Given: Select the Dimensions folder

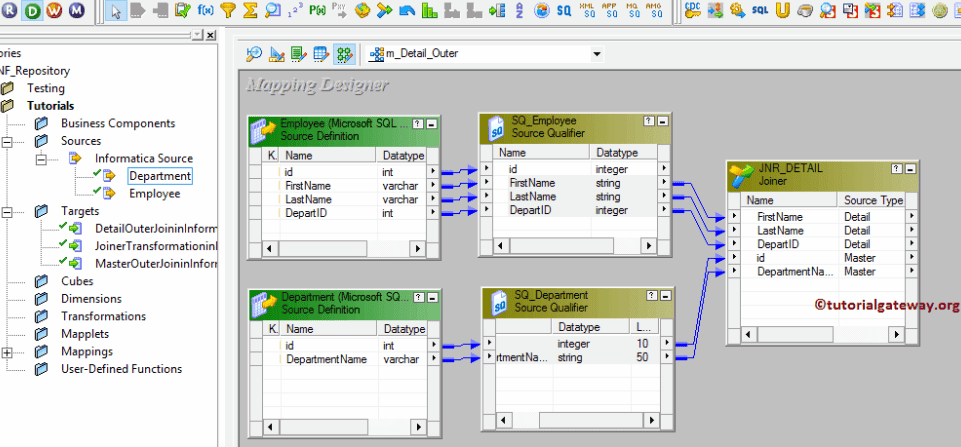Looking at the screenshot, I should coord(91,299).
